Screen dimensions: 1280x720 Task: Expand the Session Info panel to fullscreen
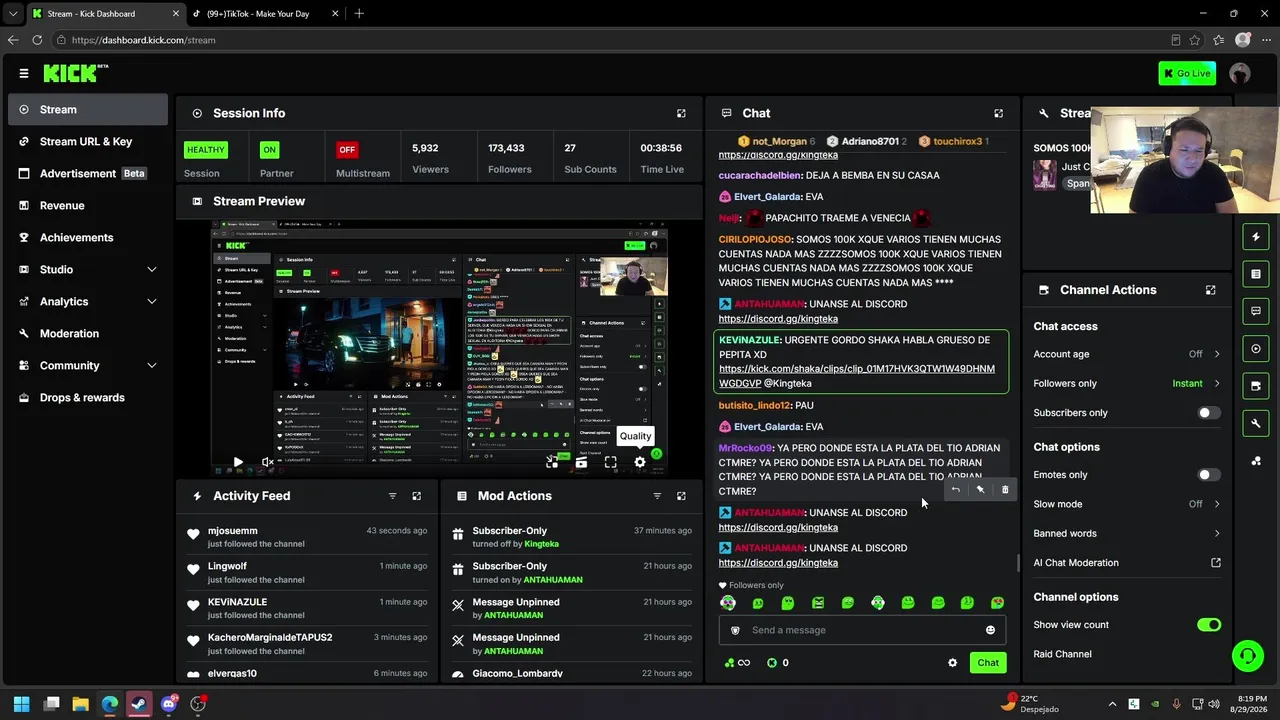pos(681,114)
